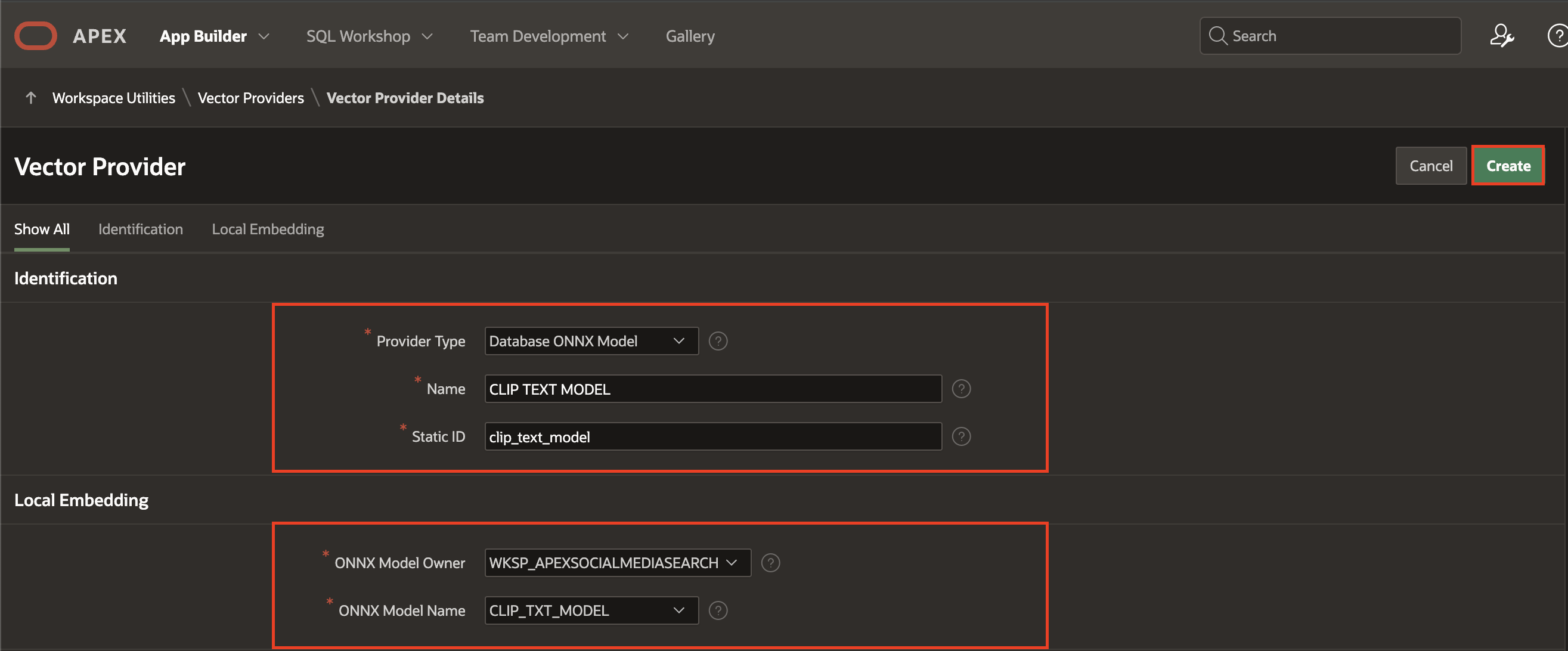Show help for ONNX Model Owner
The height and width of the screenshot is (651, 1568).
point(770,563)
